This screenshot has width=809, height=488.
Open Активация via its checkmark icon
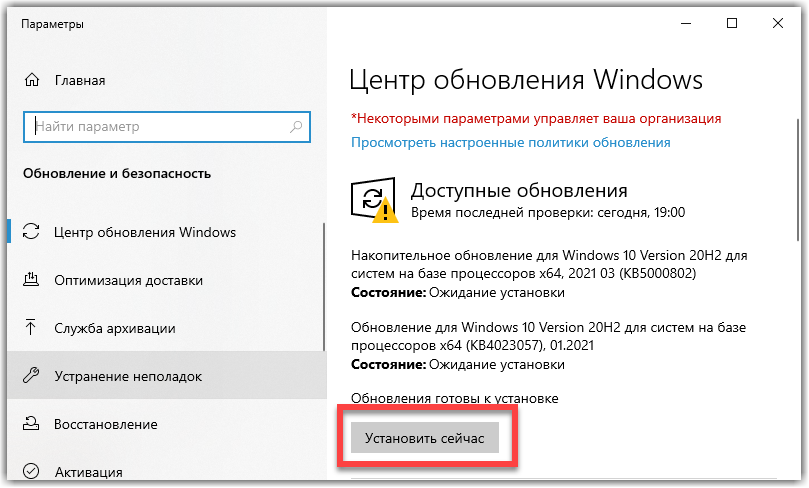31,471
